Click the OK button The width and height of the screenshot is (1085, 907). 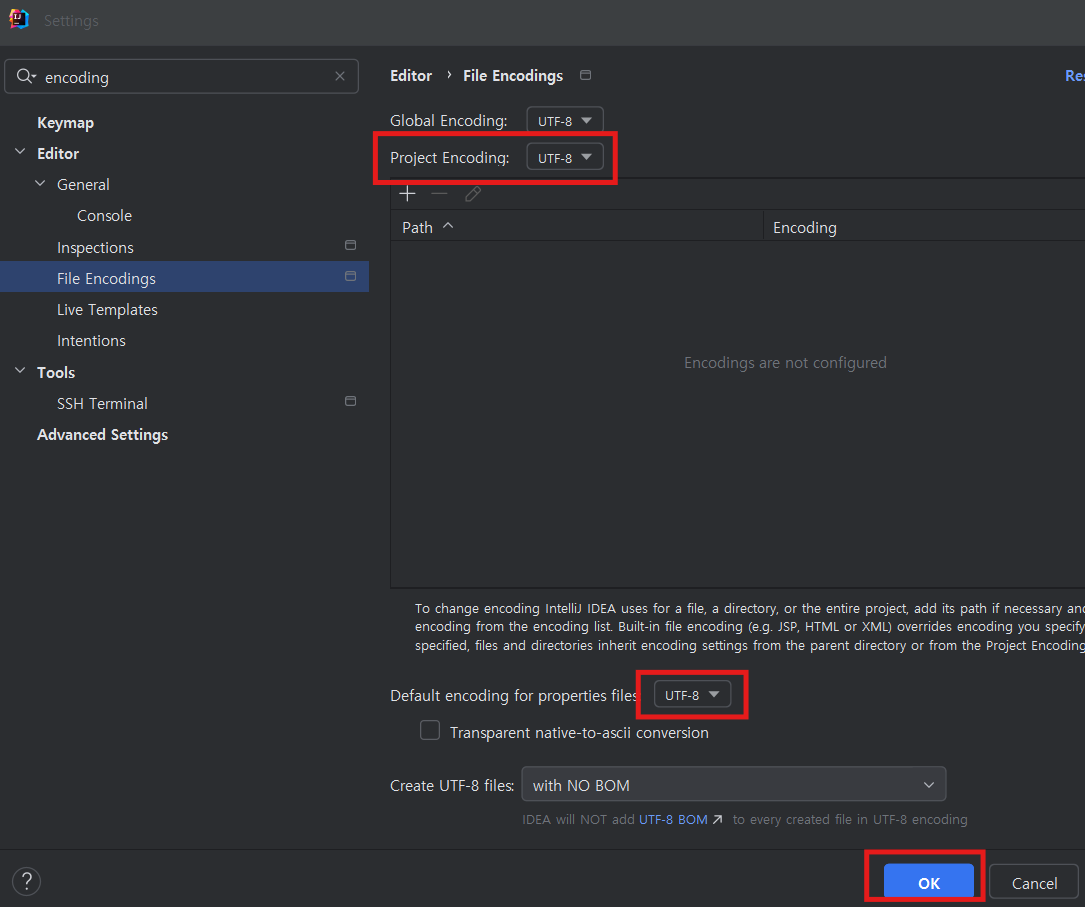click(x=929, y=882)
